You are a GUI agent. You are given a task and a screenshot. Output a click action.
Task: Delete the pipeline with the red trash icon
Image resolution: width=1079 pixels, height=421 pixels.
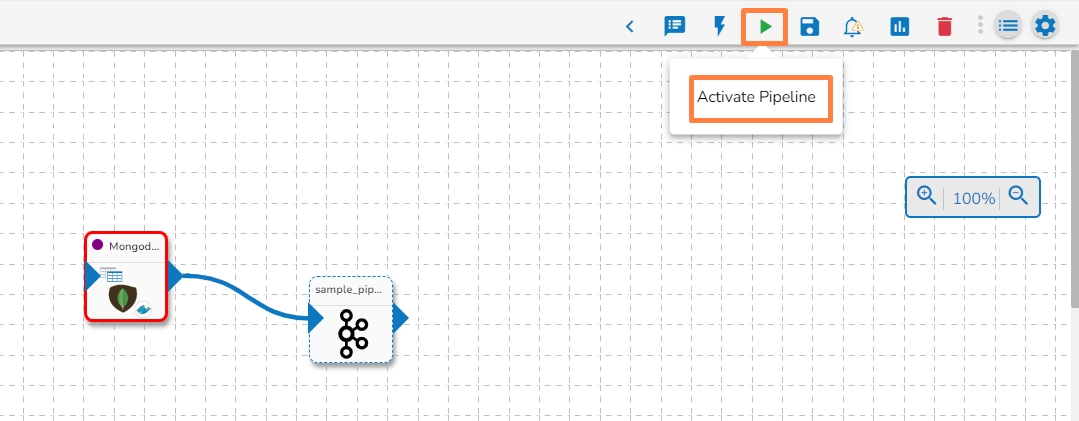click(945, 27)
